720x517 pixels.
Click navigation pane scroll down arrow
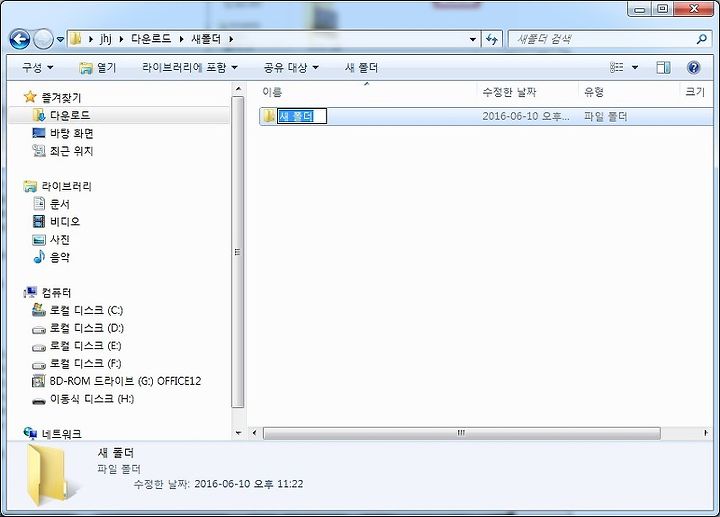[x=238, y=433]
